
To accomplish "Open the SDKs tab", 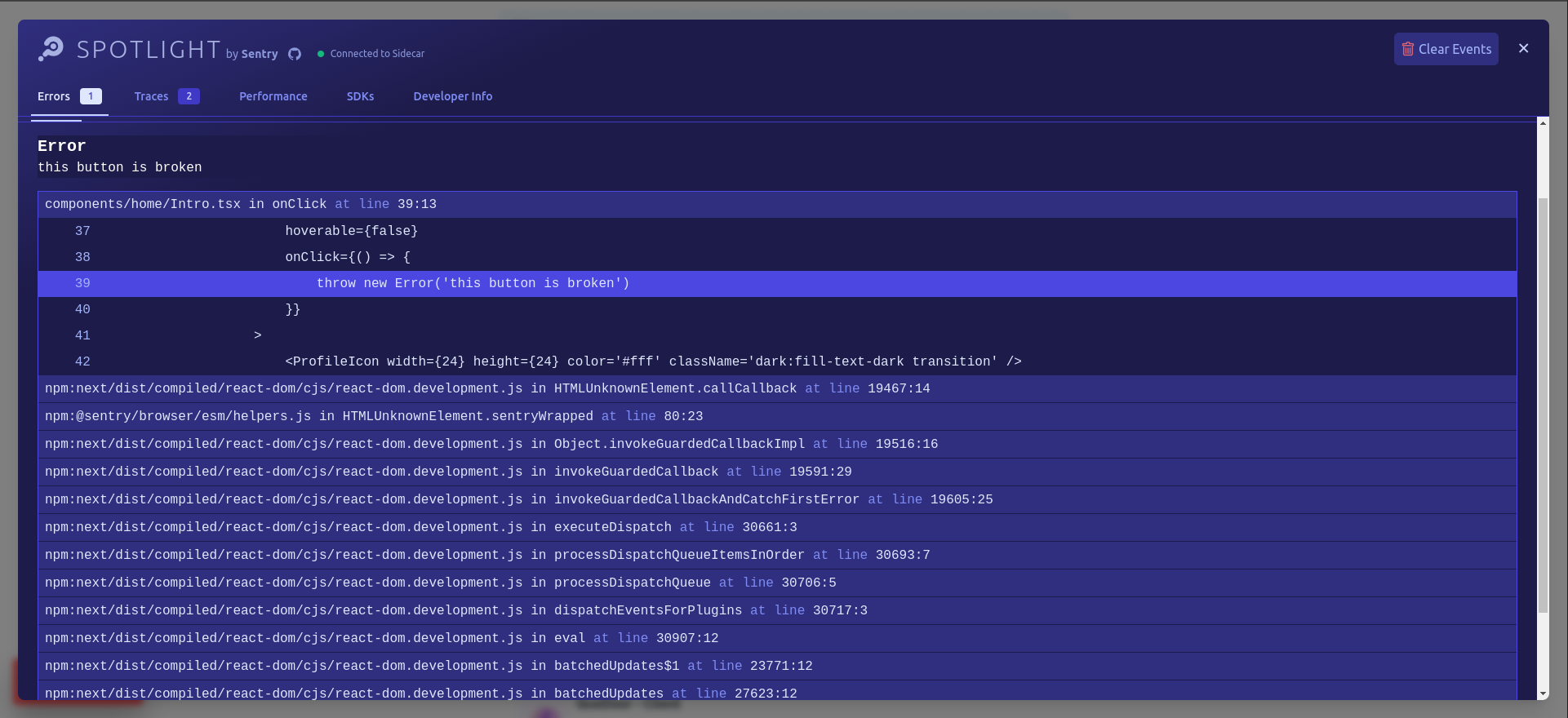I will (x=360, y=96).
